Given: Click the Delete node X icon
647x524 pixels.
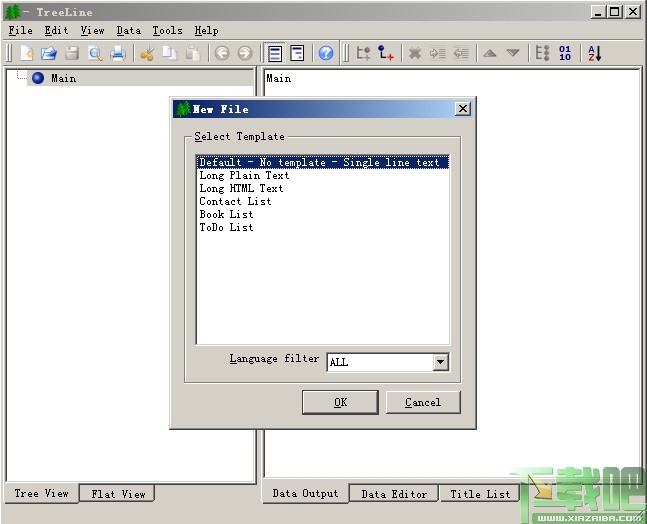Looking at the screenshot, I should 415,53.
